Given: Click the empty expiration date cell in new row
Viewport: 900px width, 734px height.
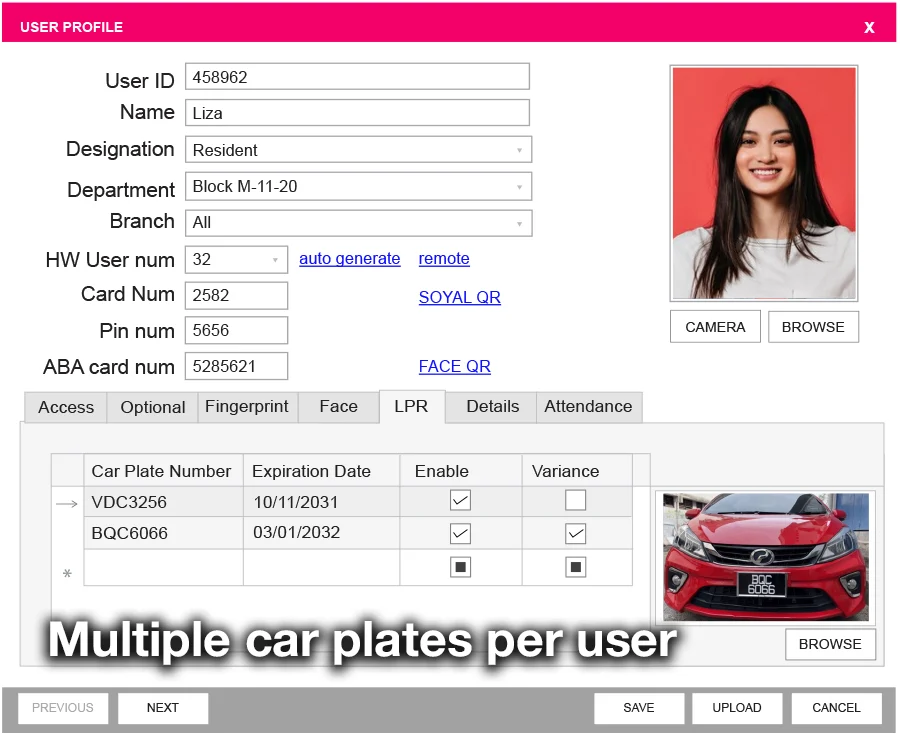Looking at the screenshot, I should (321, 568).
